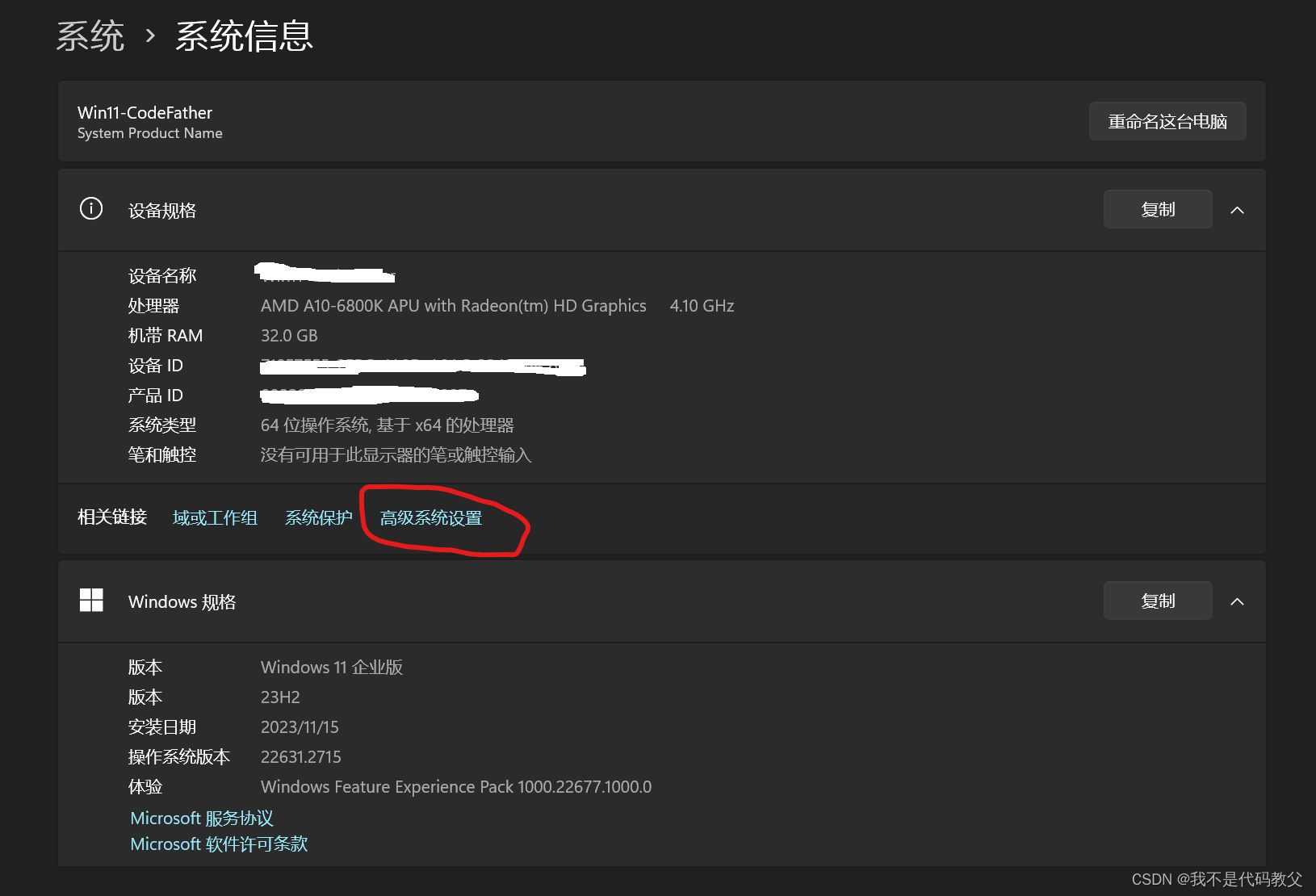
Task: Collapse the Windows 规格 section chevron
Action: (1237, 601)
